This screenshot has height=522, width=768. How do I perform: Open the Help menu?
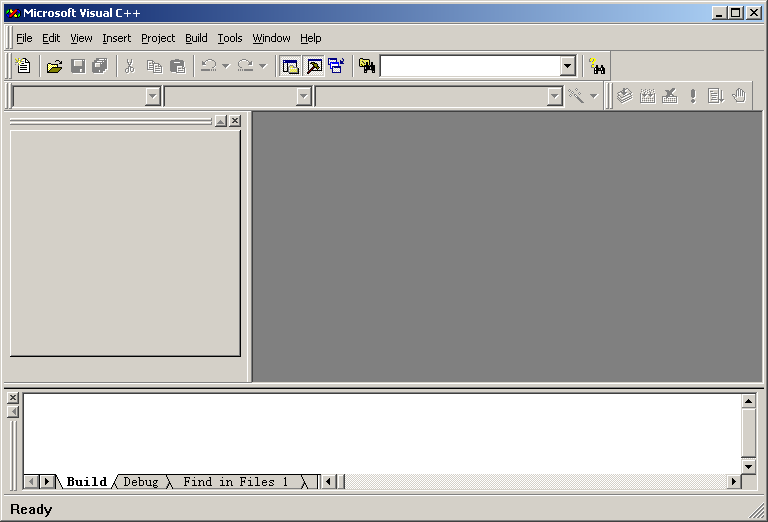pos(311,38)
